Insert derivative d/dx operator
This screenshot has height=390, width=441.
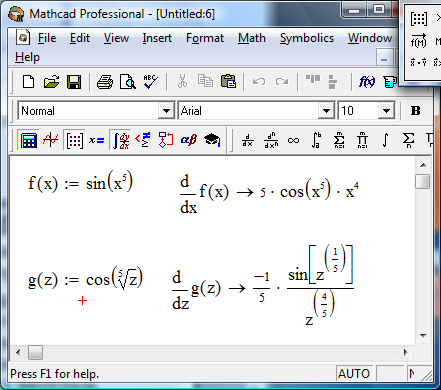pos(248,140)
